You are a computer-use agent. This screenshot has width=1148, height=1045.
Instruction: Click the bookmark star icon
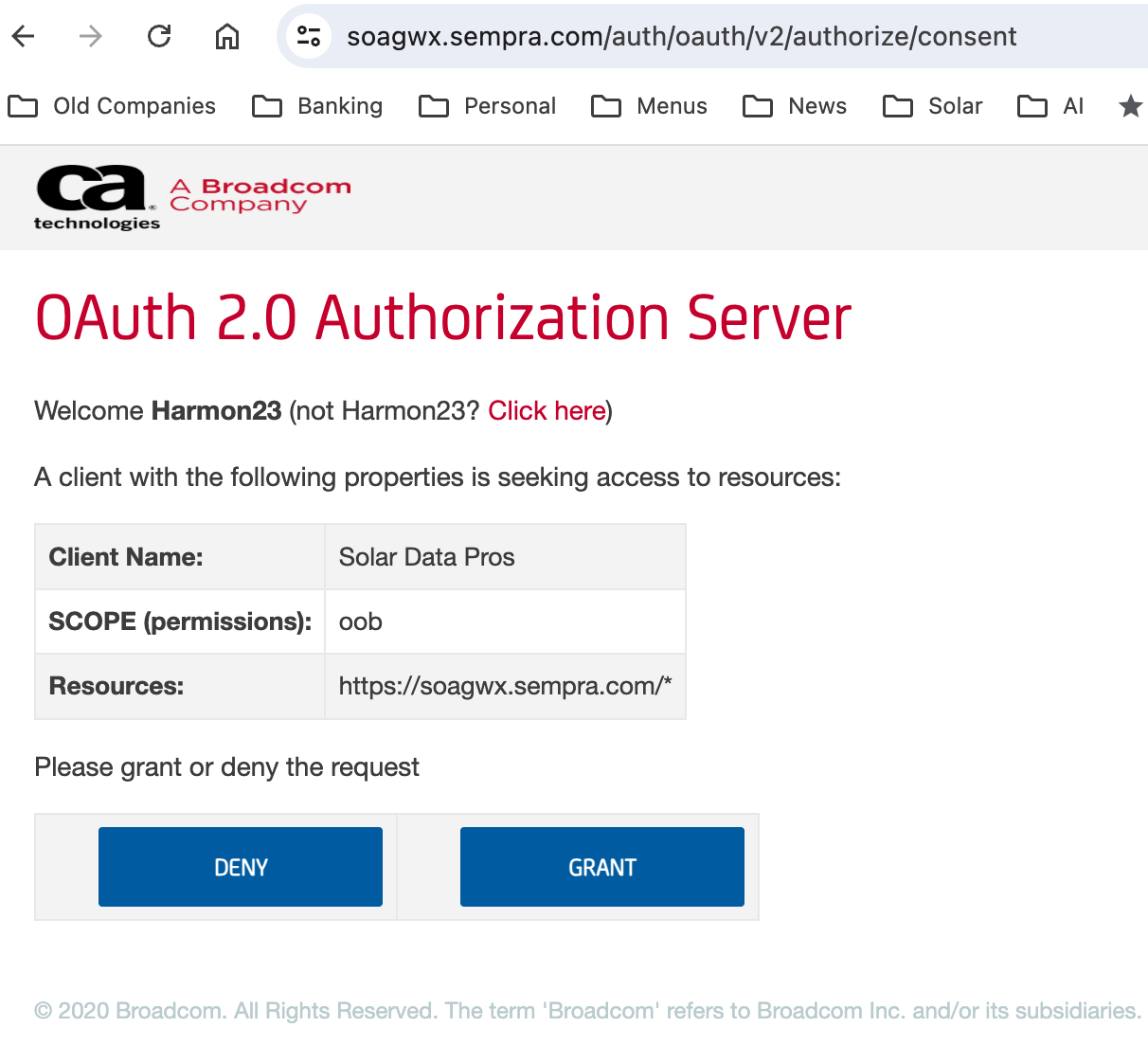(1130, 106)
